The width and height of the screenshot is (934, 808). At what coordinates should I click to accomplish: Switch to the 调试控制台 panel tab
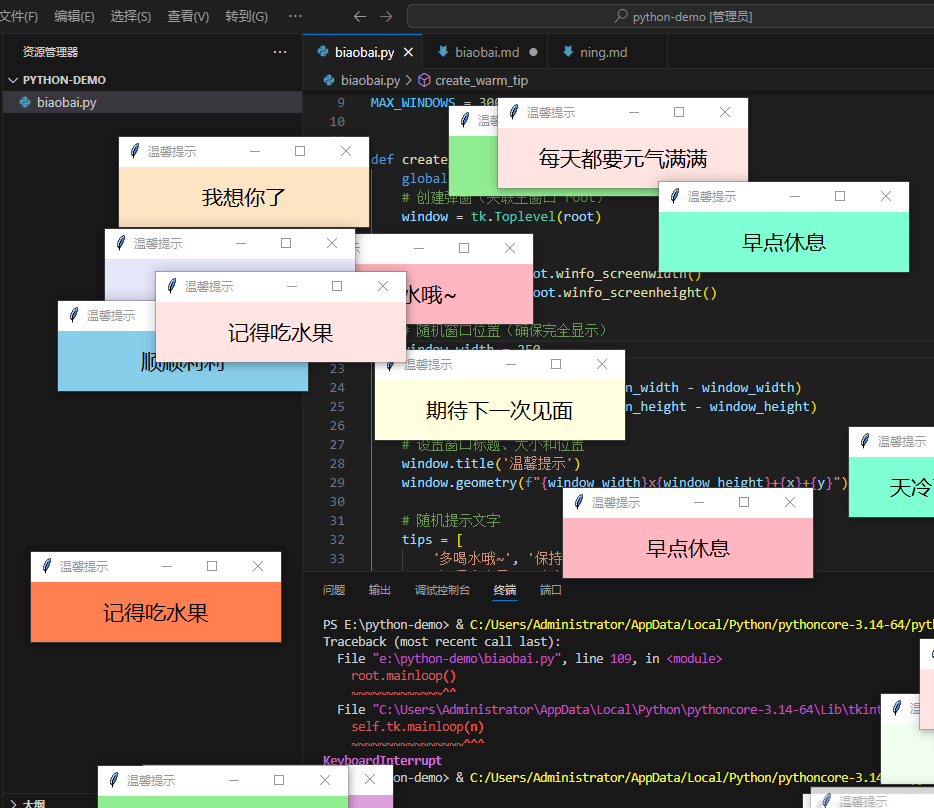[442, 590]
